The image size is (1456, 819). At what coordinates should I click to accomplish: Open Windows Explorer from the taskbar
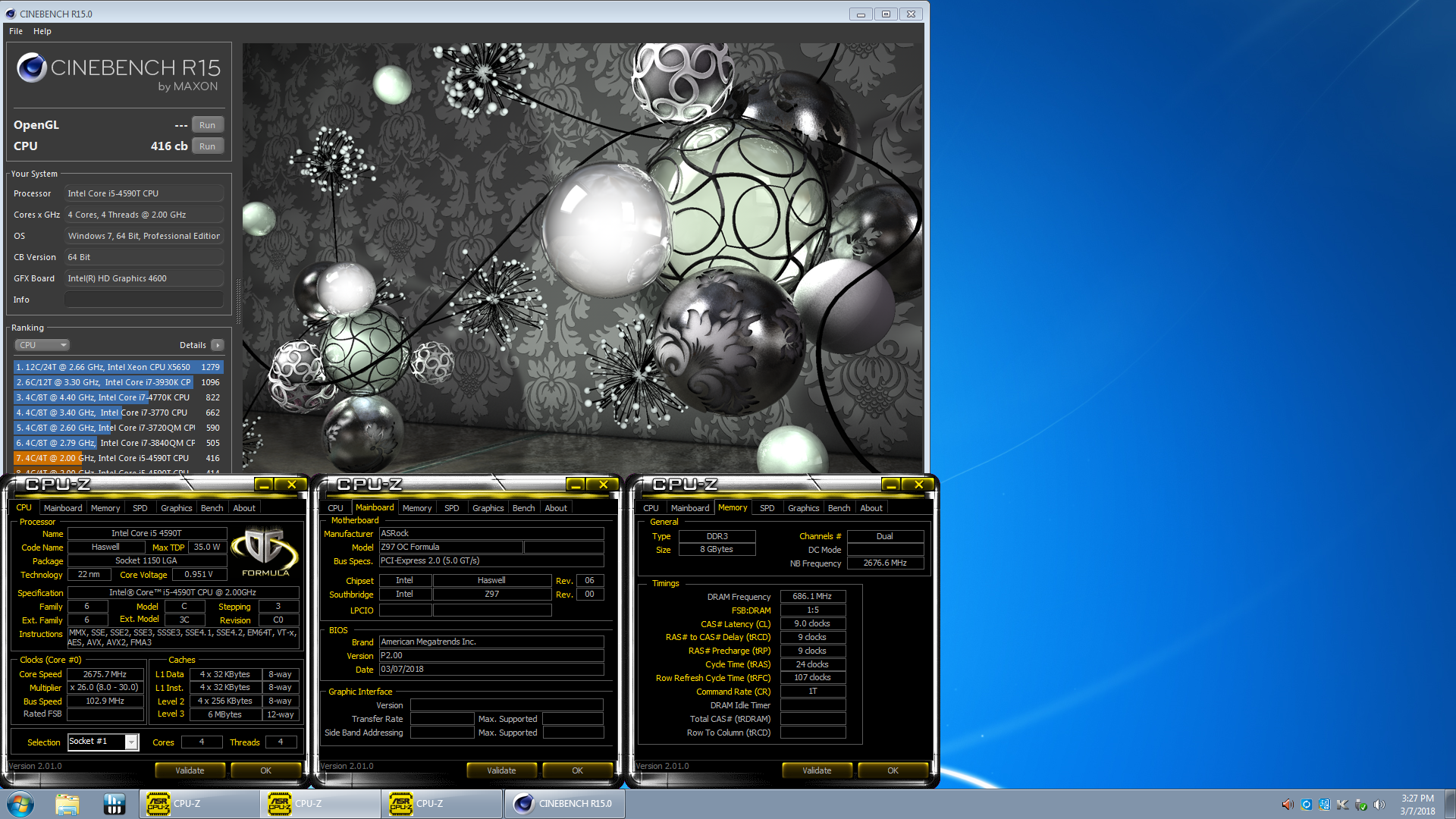(x=67, y=804)
